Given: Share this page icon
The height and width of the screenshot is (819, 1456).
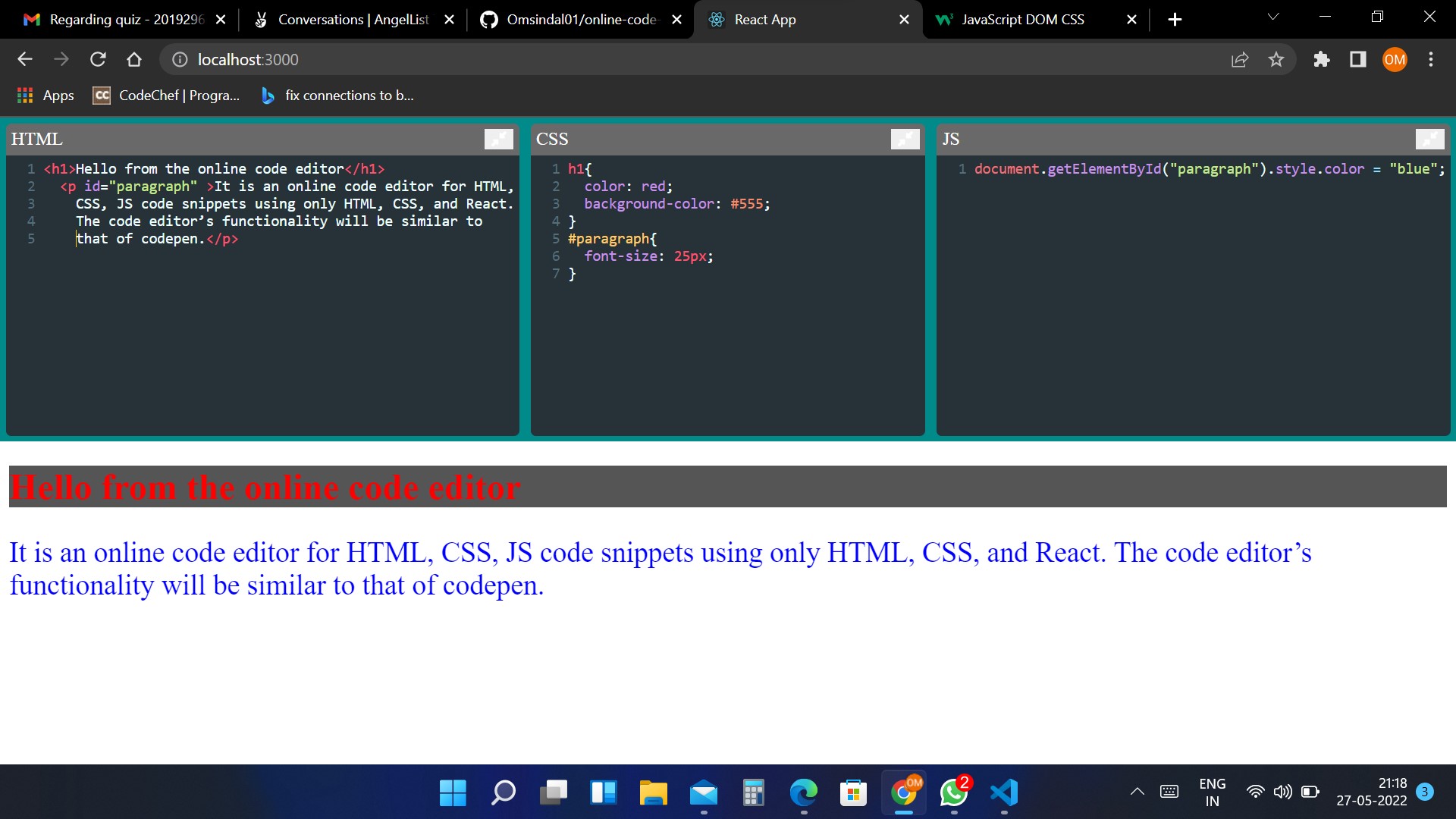Looking at the screenshot, I should [x=1240, y=59].
